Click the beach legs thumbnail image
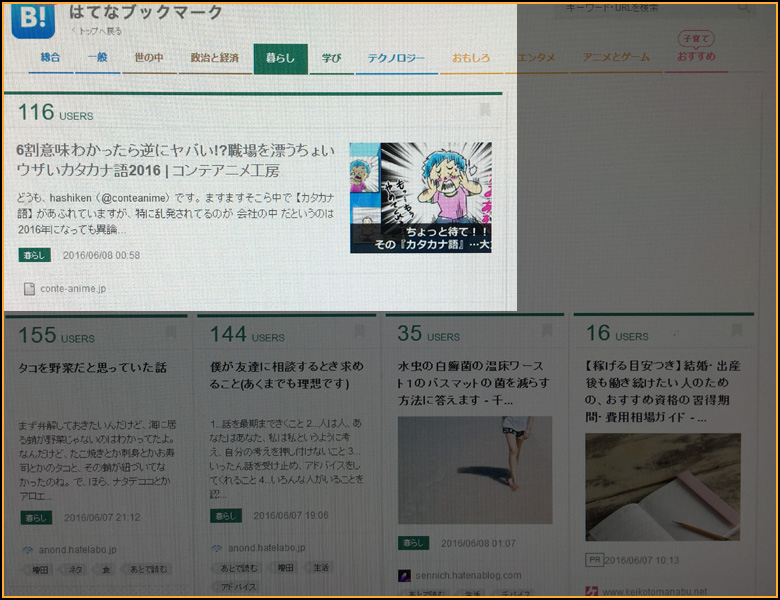Image resolution: width=780 pixels, height=600 pixels. (475, 470)
